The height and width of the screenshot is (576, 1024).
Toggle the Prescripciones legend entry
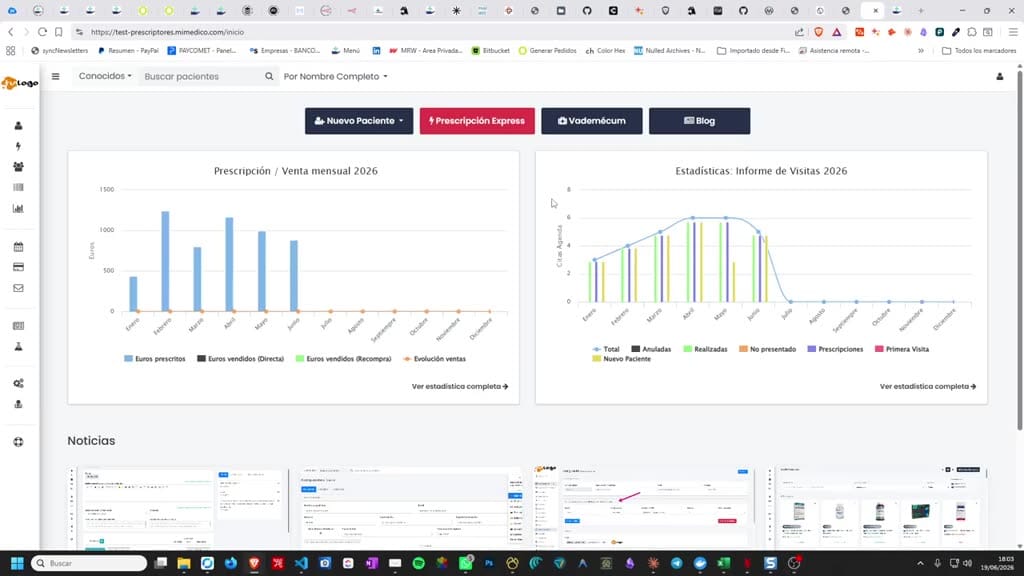(x=835, y=349)
